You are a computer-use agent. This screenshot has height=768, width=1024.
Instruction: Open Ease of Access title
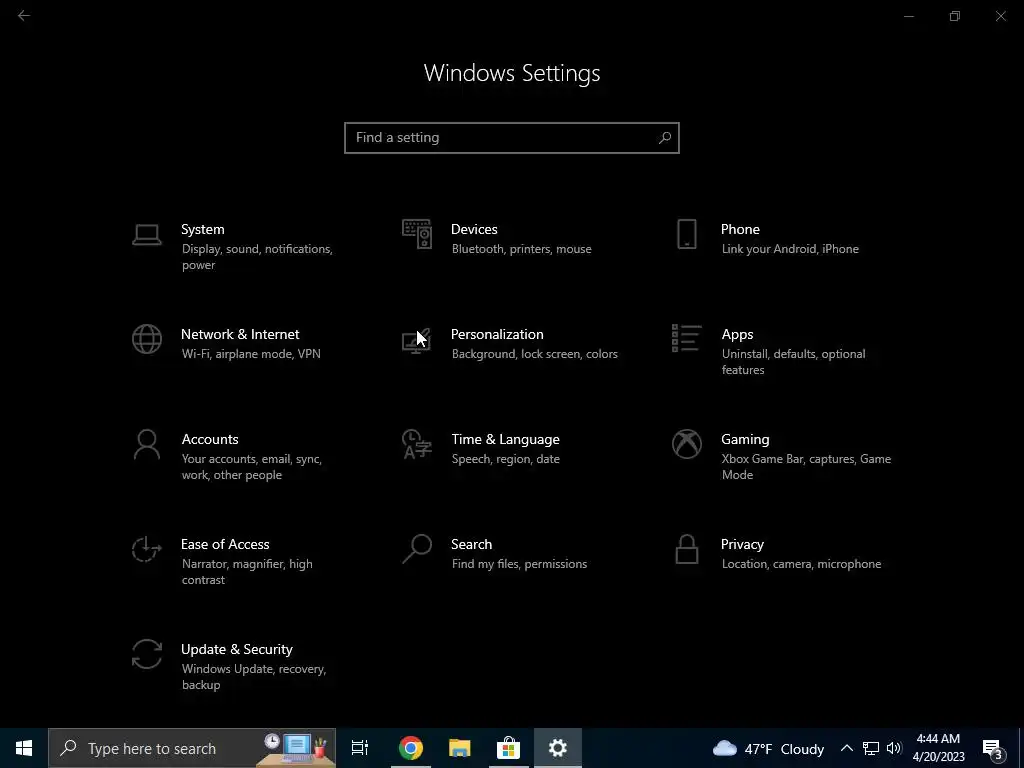point(225,544)
